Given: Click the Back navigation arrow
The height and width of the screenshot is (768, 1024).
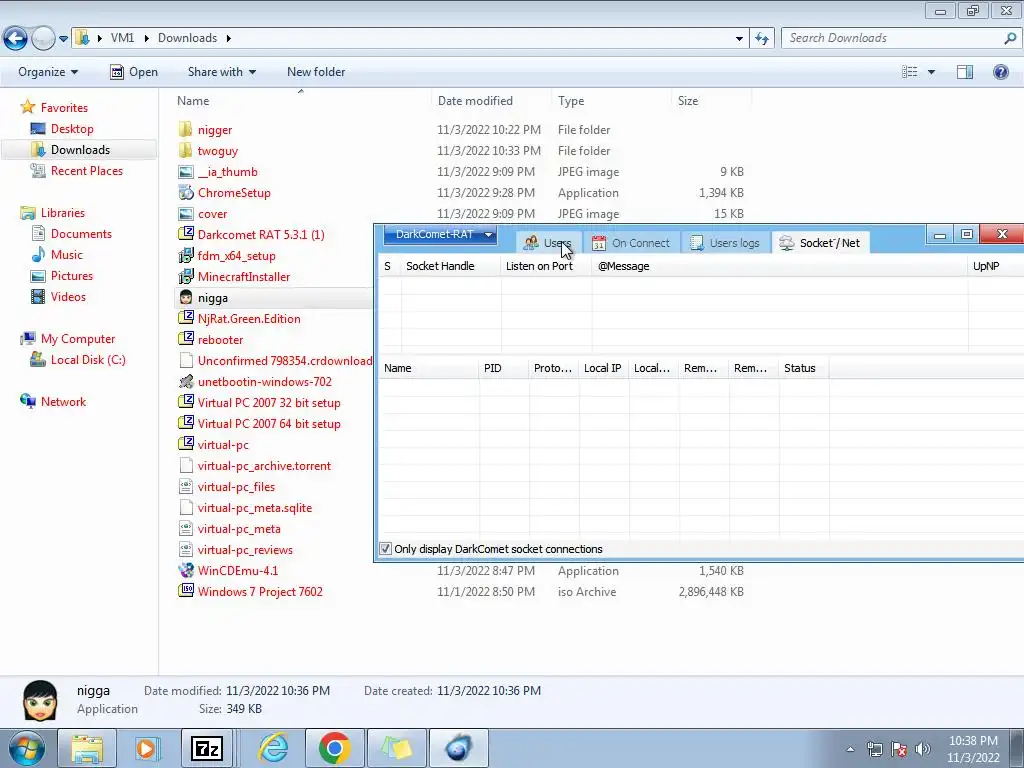Looking at the screenshot, I should click(x=16, y=39).
